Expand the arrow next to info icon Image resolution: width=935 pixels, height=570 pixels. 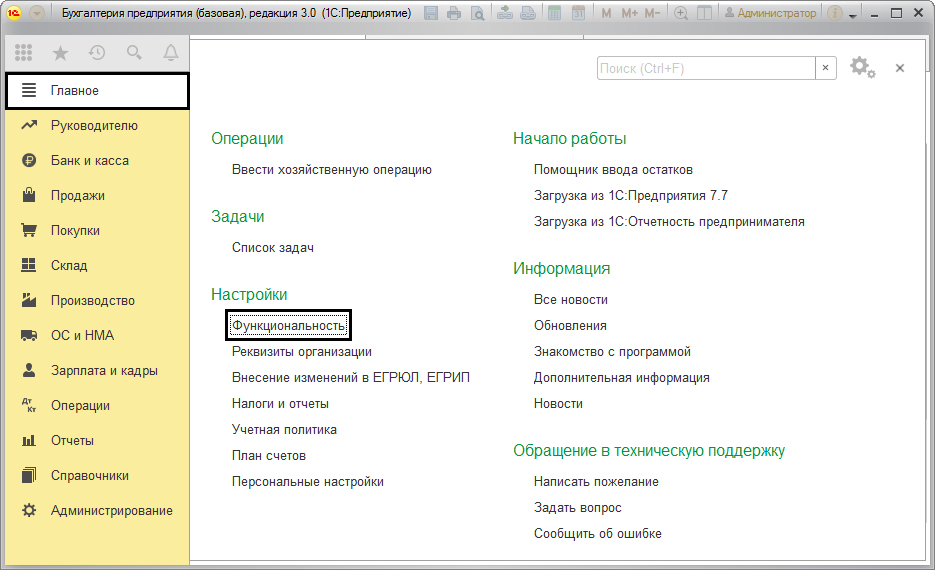(853, 15)
